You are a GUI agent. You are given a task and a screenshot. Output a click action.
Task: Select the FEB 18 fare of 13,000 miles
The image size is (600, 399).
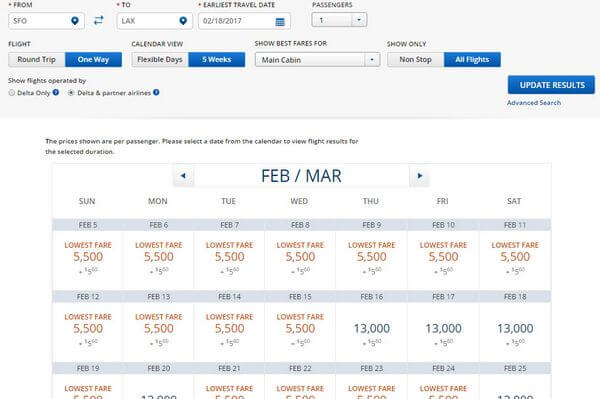pos(515,331)
